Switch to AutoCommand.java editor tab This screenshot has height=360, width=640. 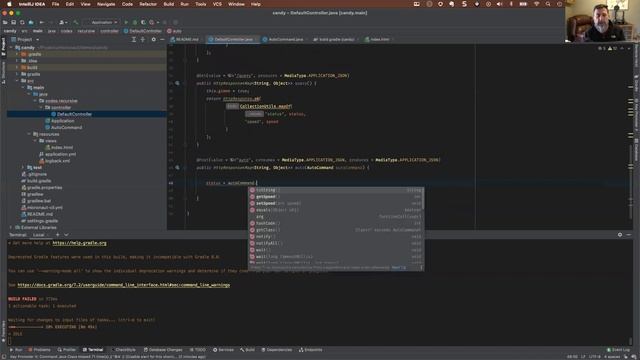tap(283, 40)
